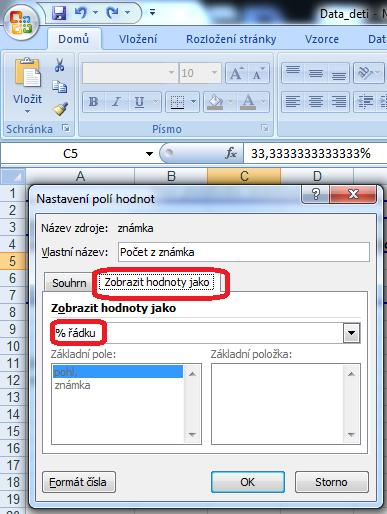The width and height of the screenshot is (387, 514).
Task: Open the undo history dropdown arrow
Action: 95,13
